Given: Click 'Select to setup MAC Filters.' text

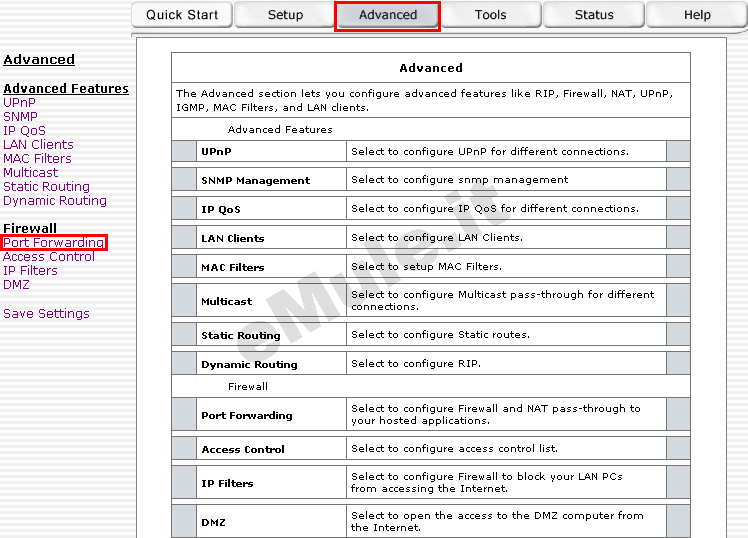Looking at the screenshot, I should pos(426,267).
